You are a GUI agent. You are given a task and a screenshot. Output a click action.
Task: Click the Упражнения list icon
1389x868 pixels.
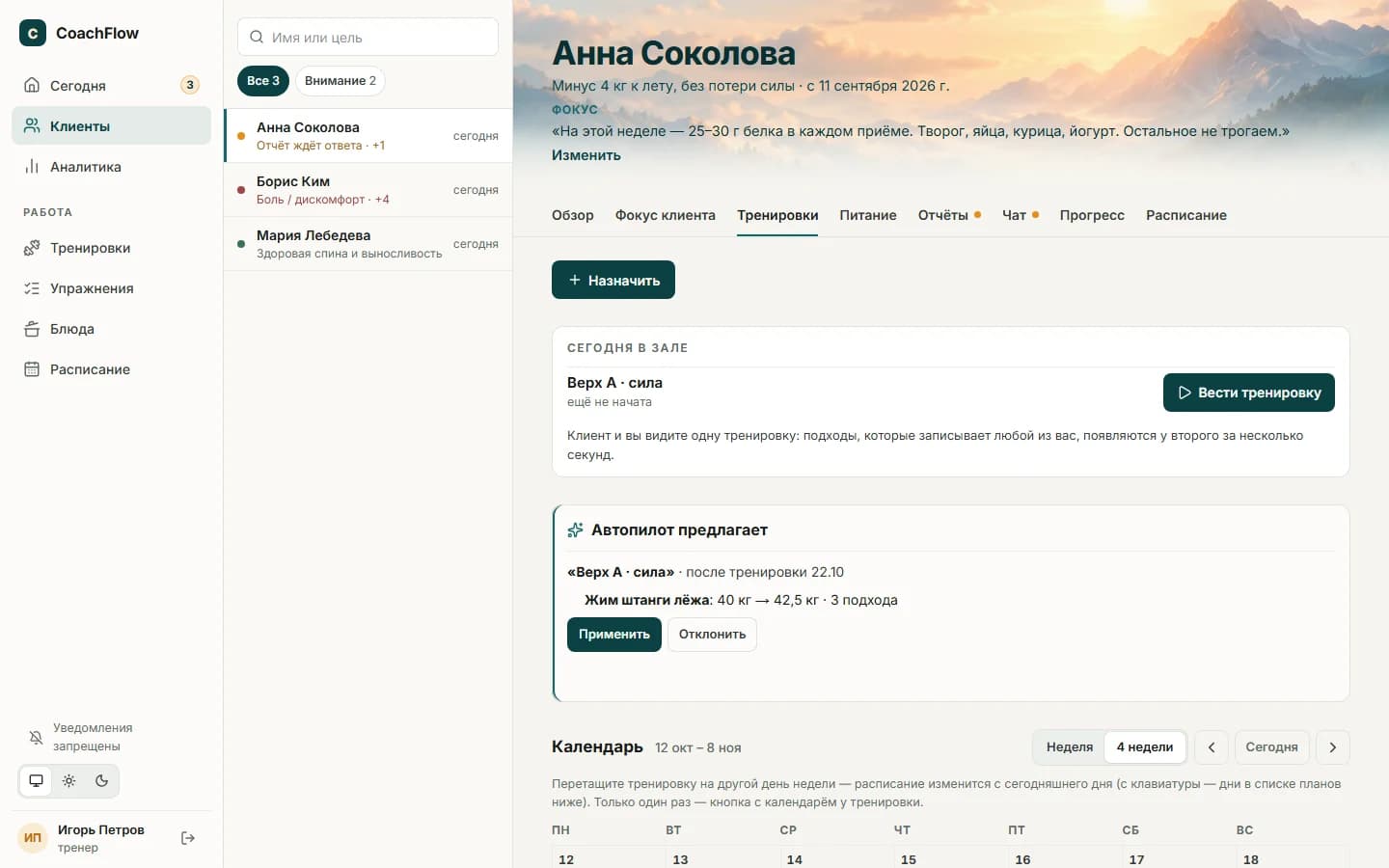click(x=32, y=287)
